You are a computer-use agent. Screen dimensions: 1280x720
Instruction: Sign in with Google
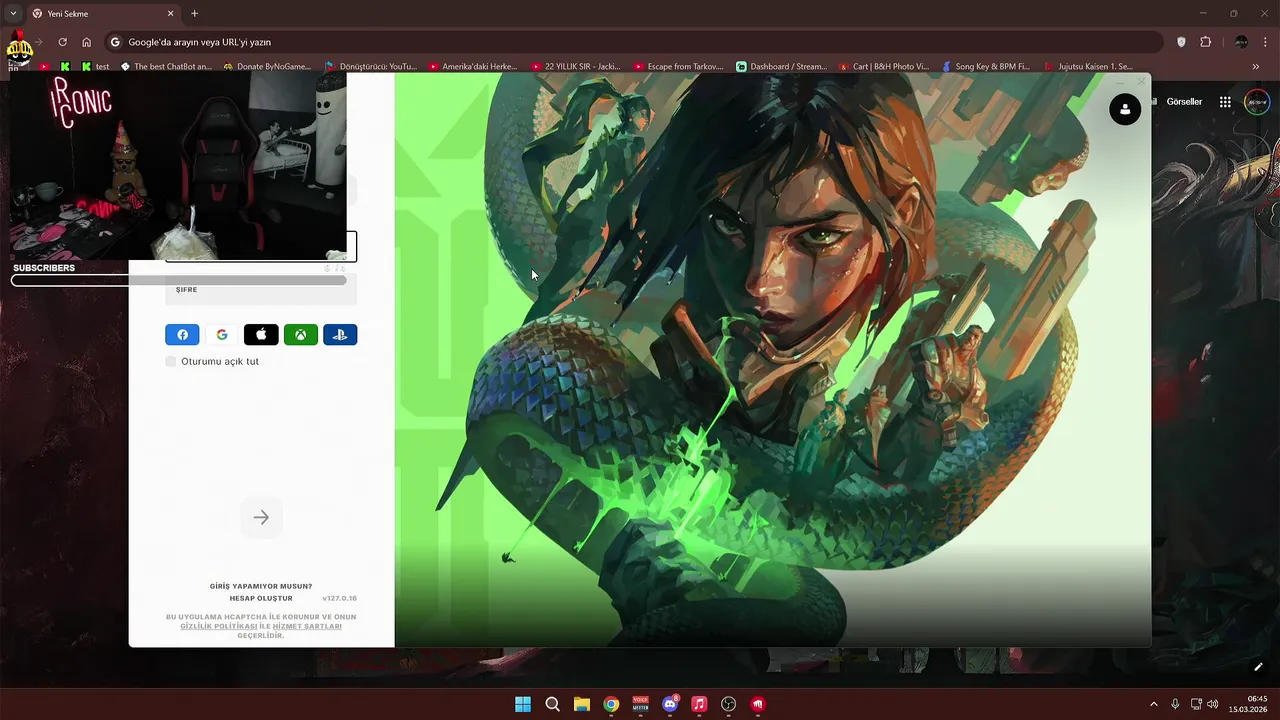[222, 335]
